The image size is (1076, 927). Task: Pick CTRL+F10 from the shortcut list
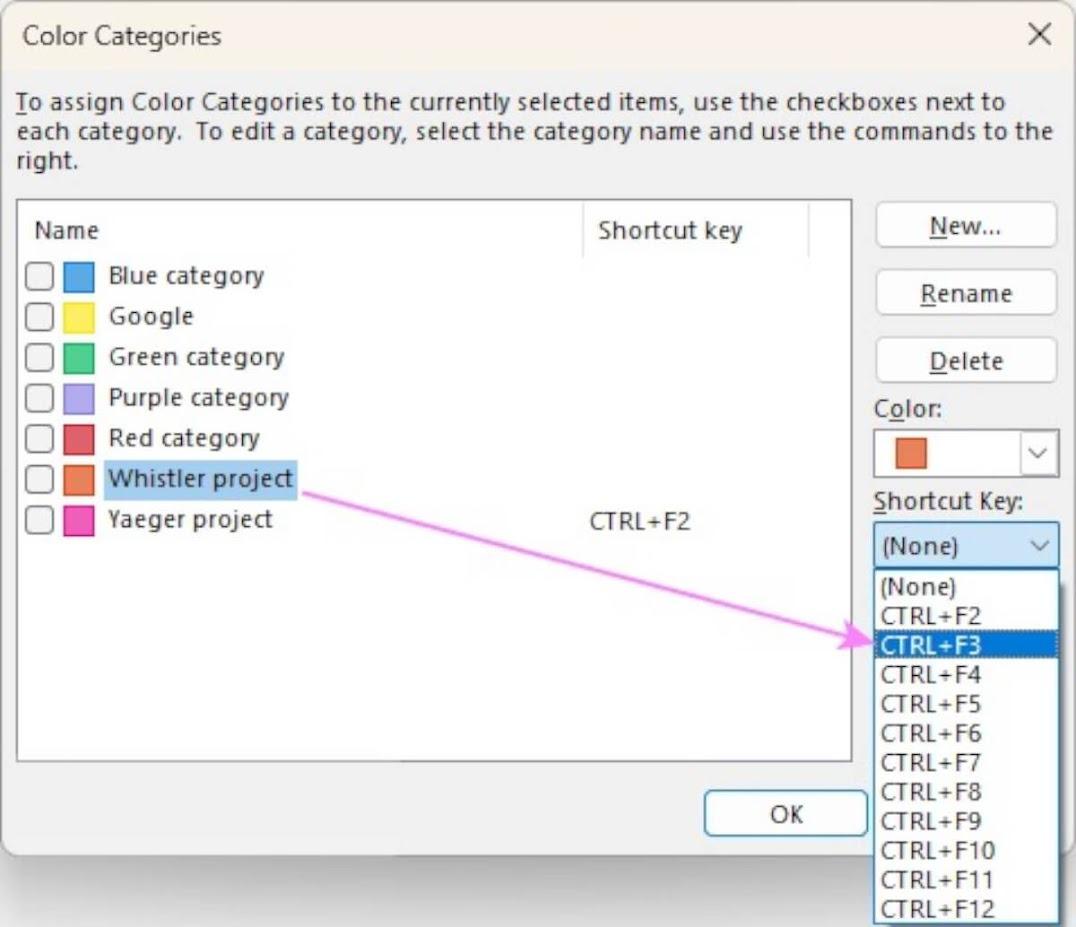[966, 851]
